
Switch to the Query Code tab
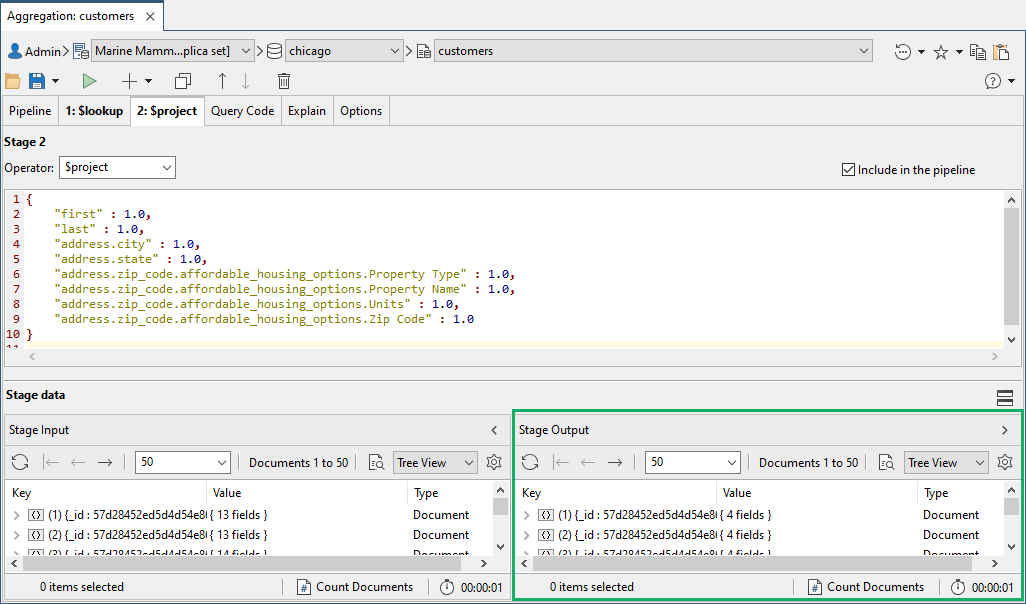pos(242,111)
